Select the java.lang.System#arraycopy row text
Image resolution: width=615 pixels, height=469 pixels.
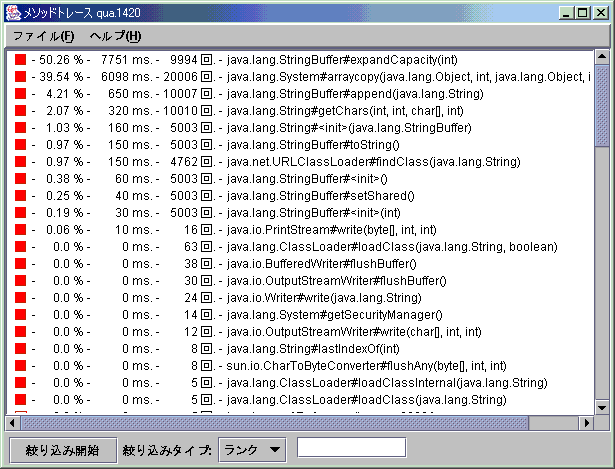point(408,76)
